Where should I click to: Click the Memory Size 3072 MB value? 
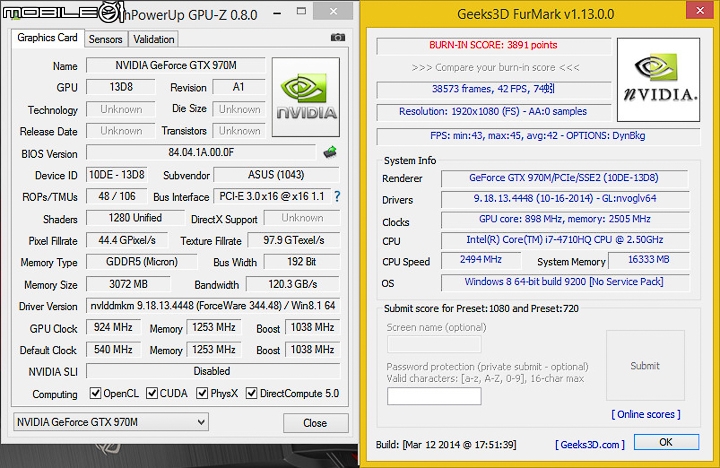(x=128, y=284)
